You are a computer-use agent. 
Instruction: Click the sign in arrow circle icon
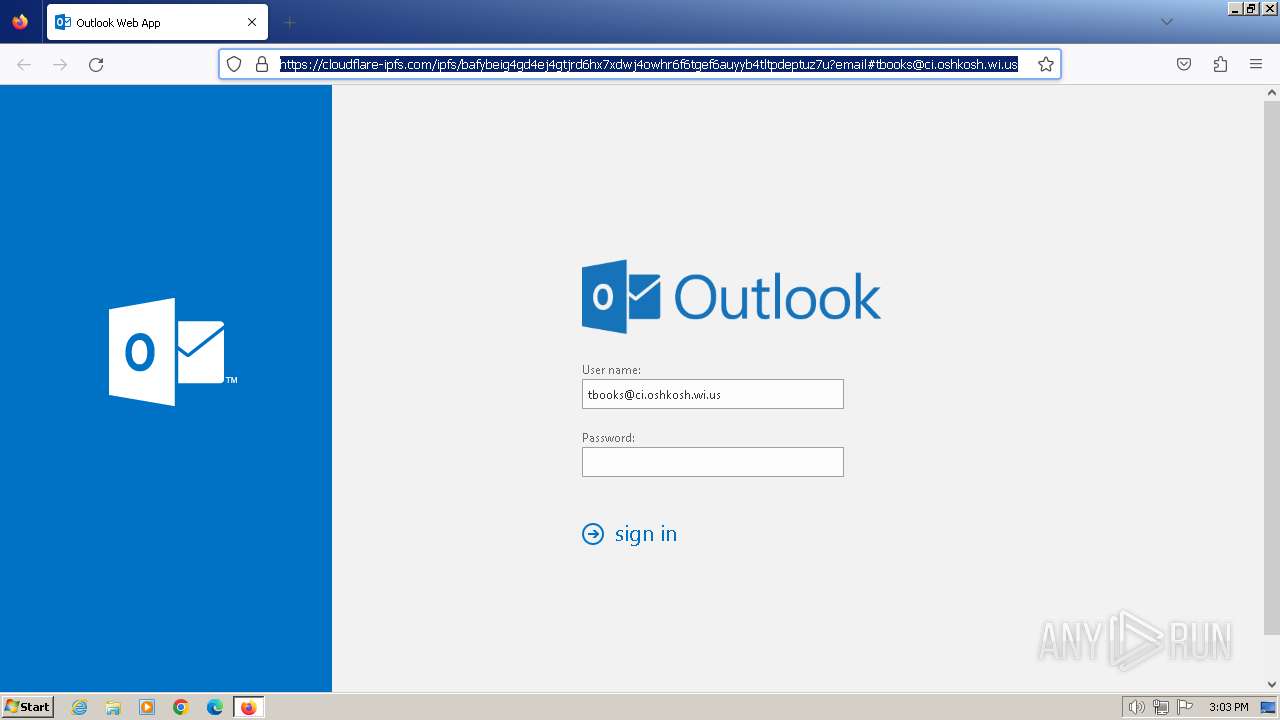pos(593,534)
